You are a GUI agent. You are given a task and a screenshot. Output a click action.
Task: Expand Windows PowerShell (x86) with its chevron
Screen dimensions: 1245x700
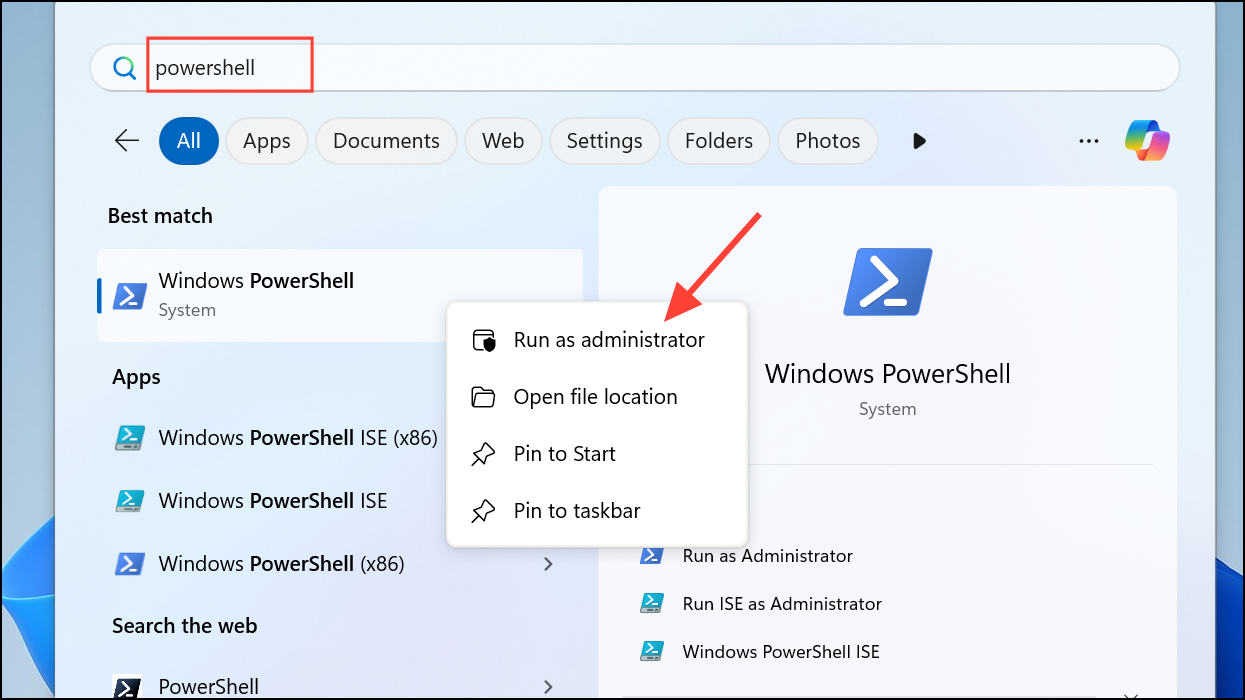548,563
